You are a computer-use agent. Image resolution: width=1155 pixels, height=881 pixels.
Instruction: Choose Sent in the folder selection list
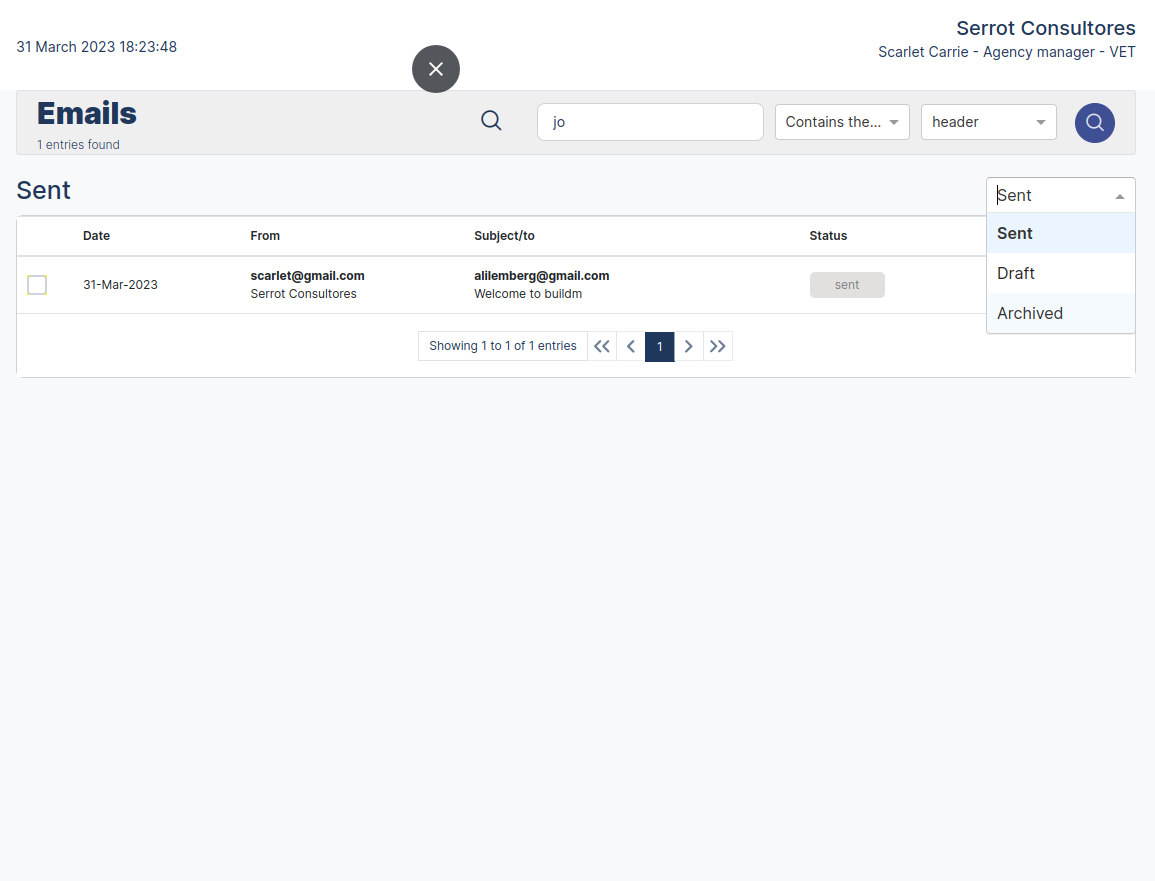click(x=1014, y=233)
